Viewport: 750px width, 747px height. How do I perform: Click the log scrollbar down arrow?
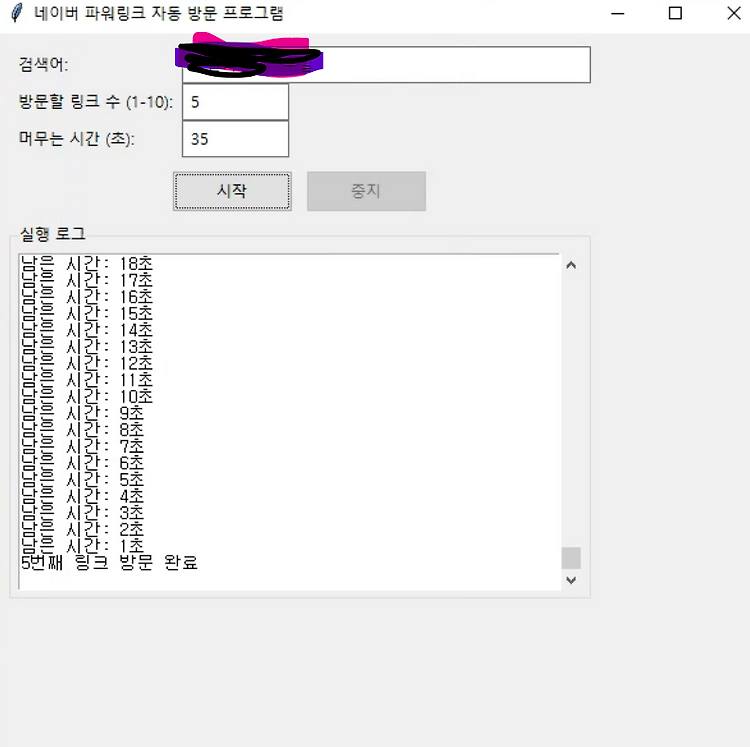571,580
